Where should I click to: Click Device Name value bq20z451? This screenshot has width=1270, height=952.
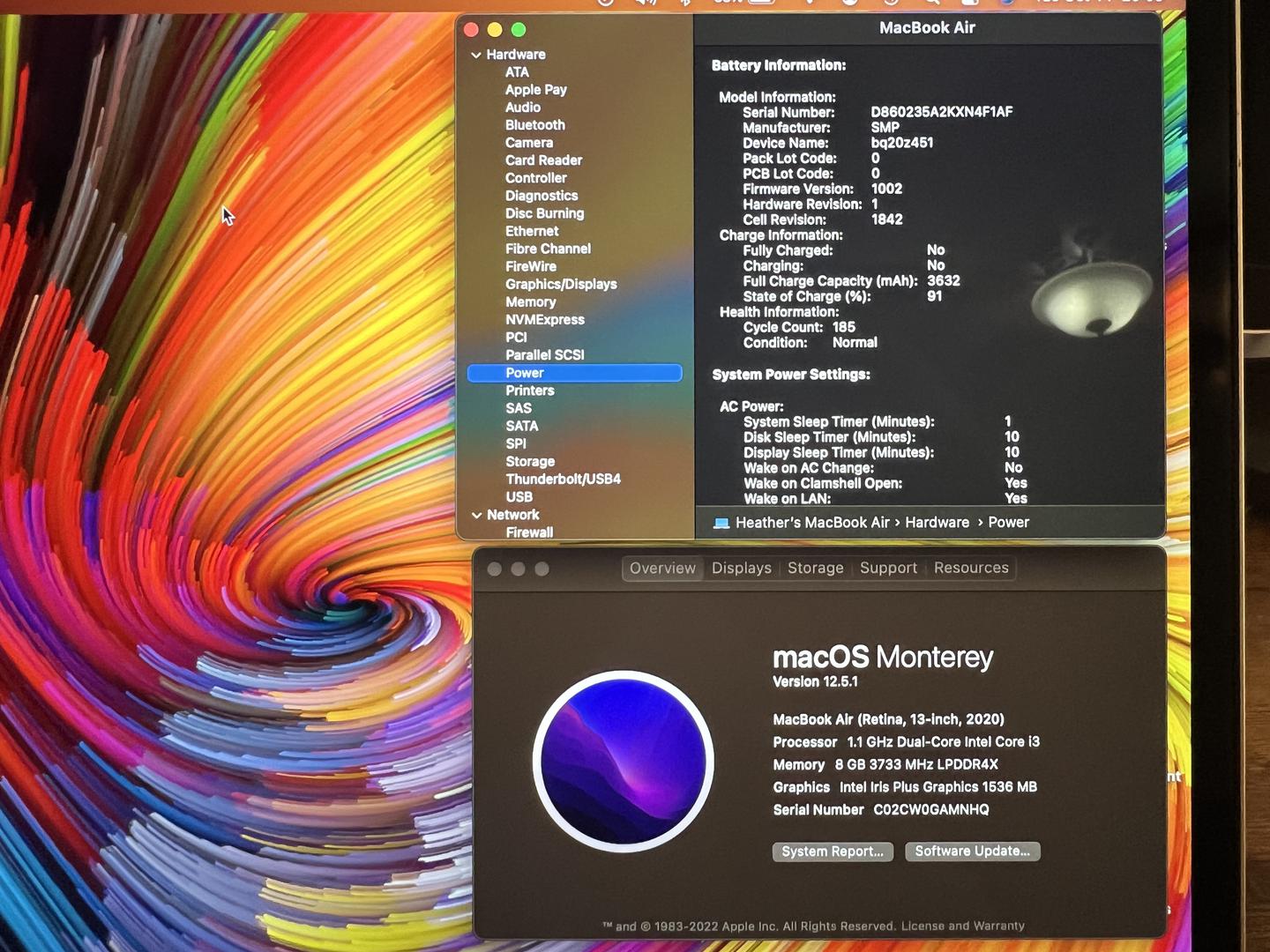(x=901, y=143)
